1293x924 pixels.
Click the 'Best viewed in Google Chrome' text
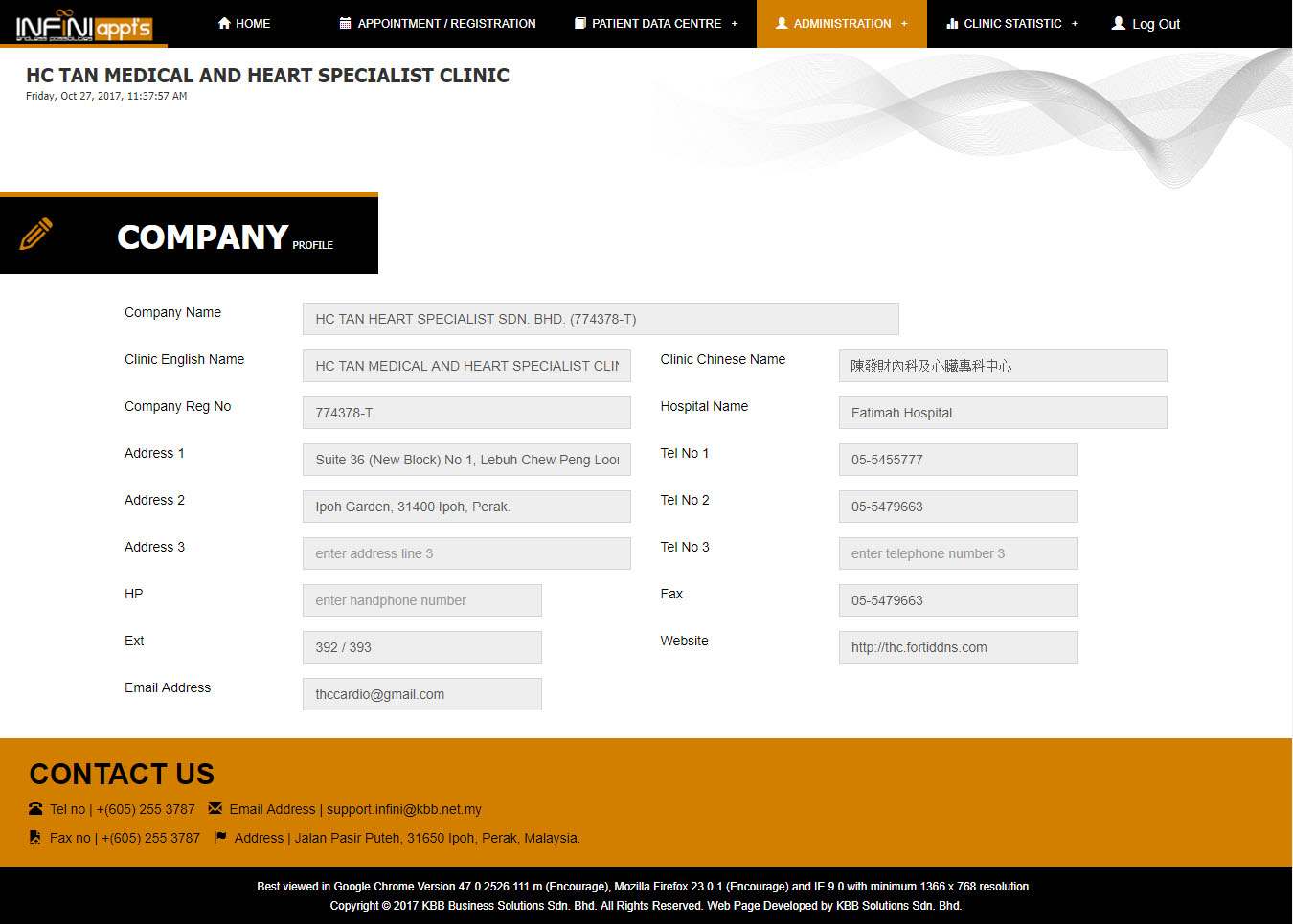click(x=645, y=887)
